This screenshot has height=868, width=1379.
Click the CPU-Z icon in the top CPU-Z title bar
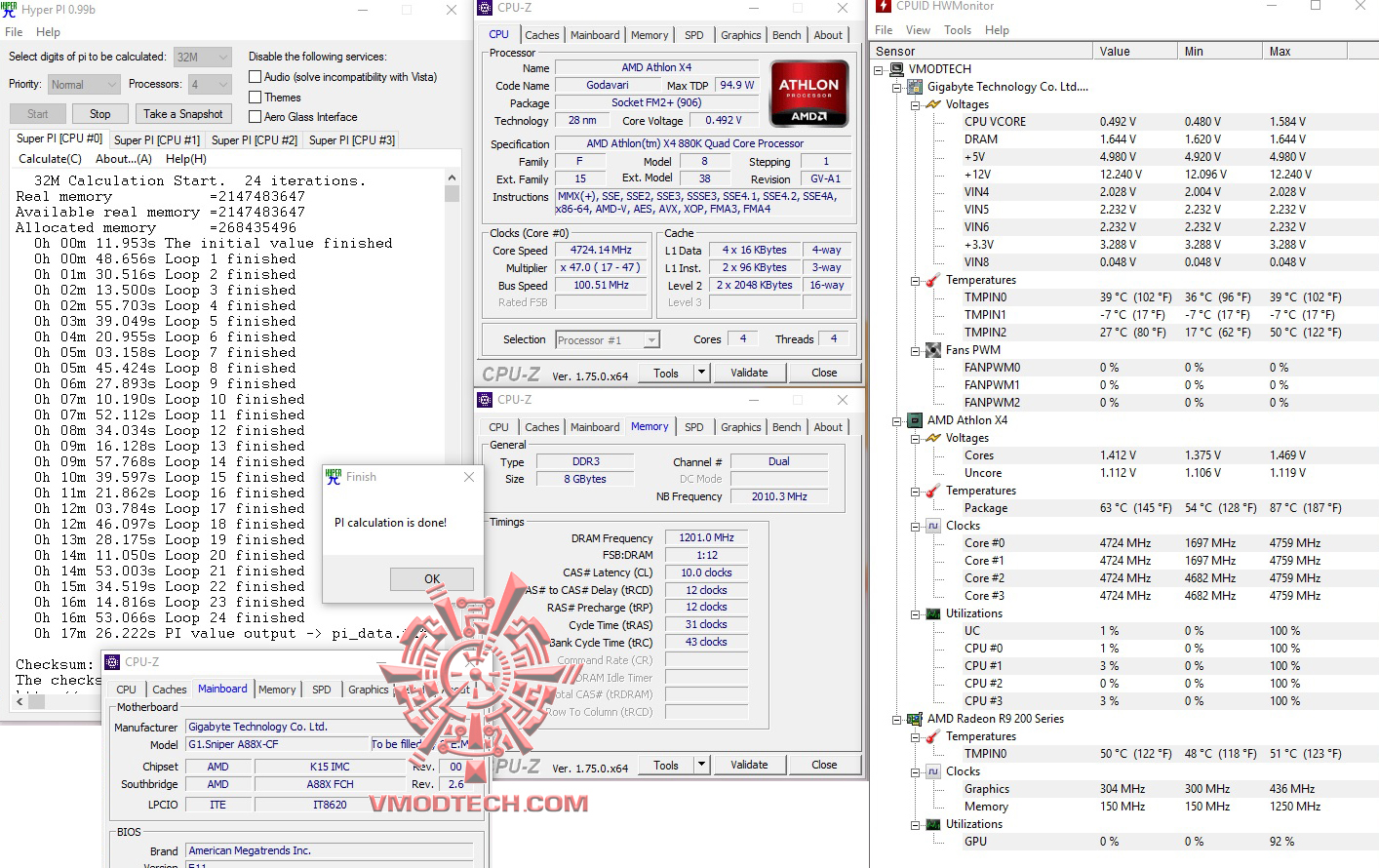click(x=485, y=8)
